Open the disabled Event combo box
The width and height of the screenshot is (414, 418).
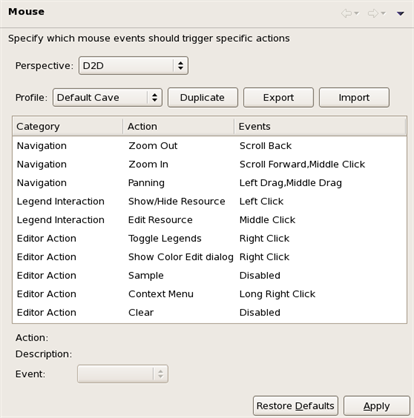[123, 374]
